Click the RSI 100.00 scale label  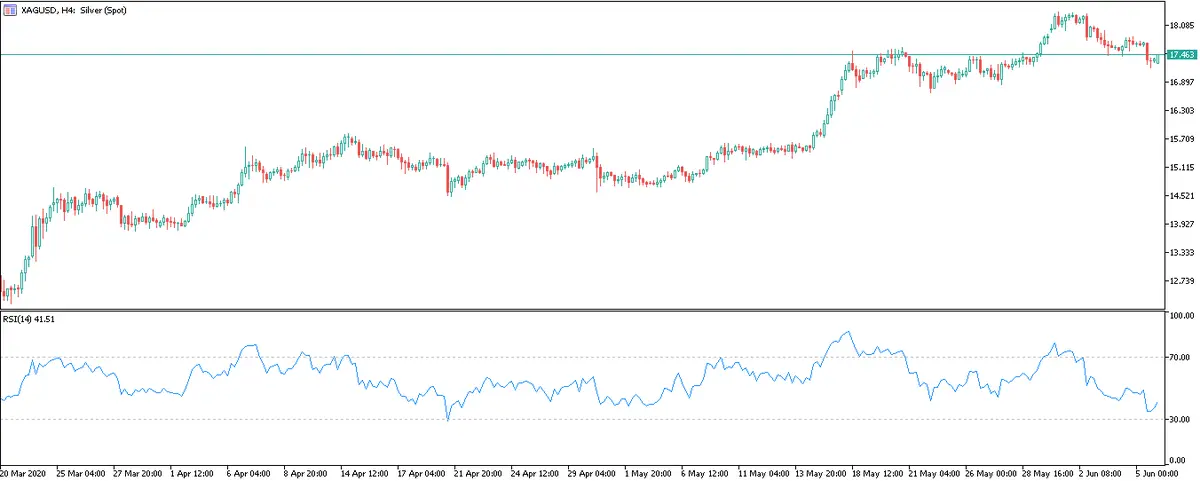pyautogui.click(x=1182, y=316)
